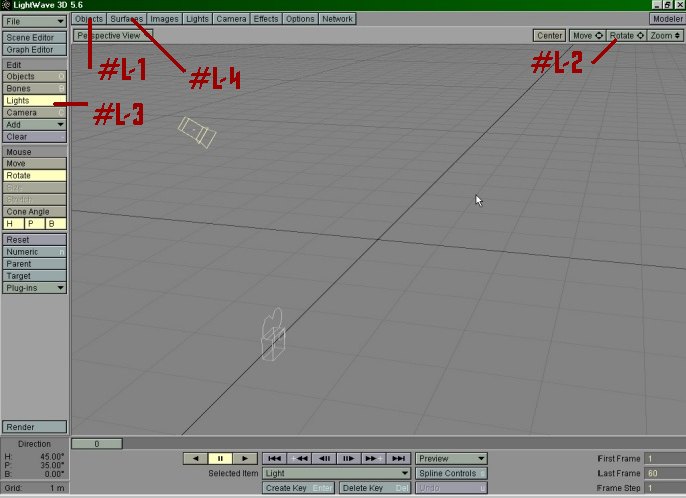
Task: Open the Scene Editor
Action: point(35,38)
